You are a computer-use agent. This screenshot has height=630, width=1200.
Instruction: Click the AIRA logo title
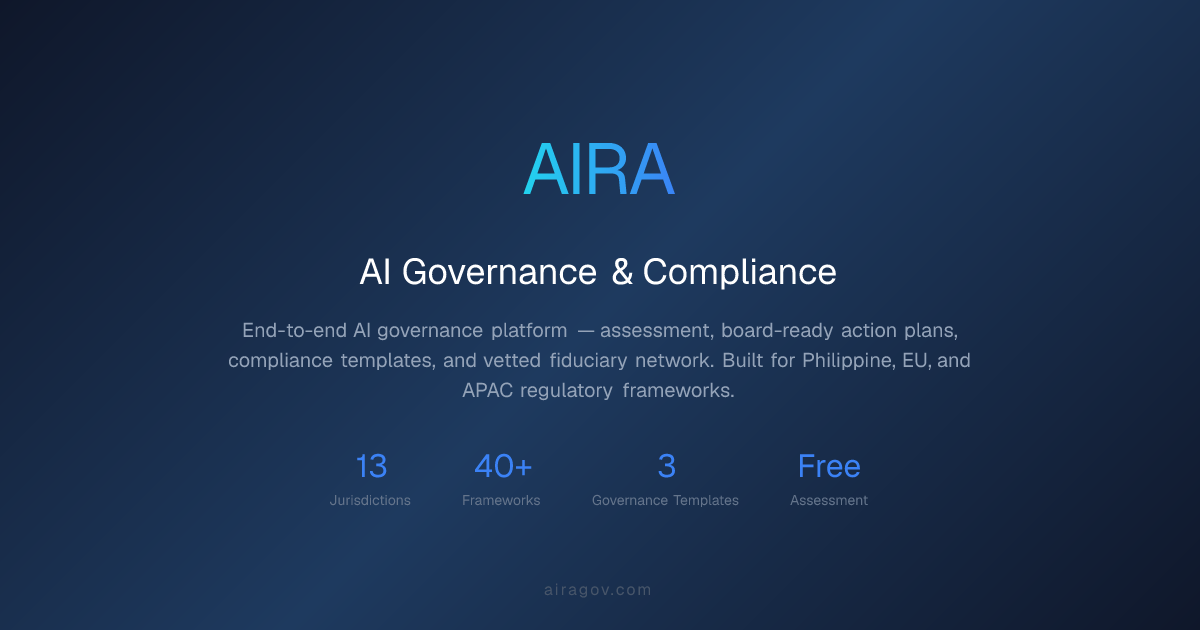pos(599,169)
